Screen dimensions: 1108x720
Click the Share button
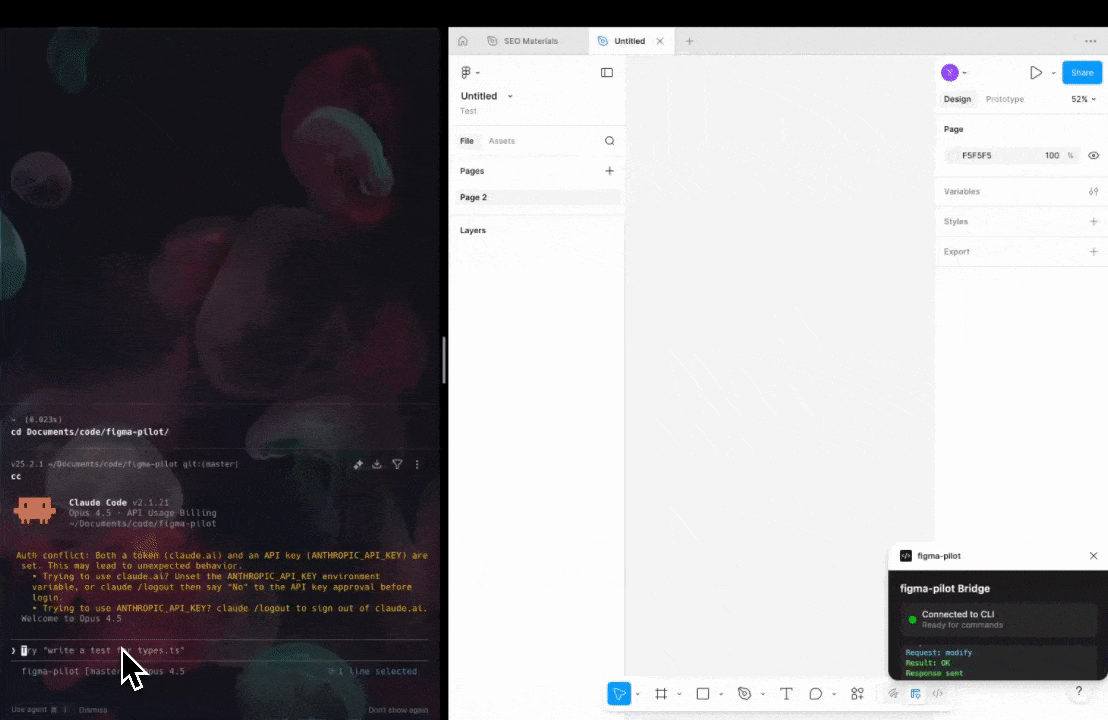1082,72
